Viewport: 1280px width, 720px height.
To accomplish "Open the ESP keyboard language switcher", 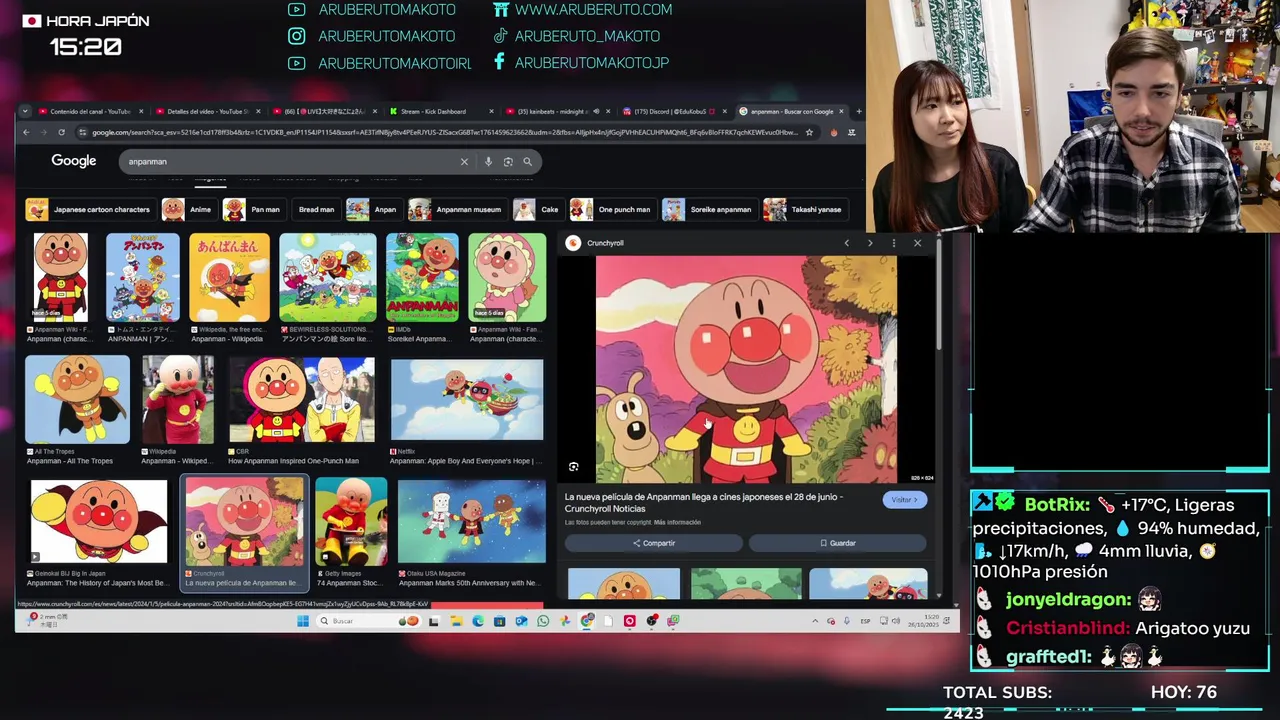I will [865, 621].
